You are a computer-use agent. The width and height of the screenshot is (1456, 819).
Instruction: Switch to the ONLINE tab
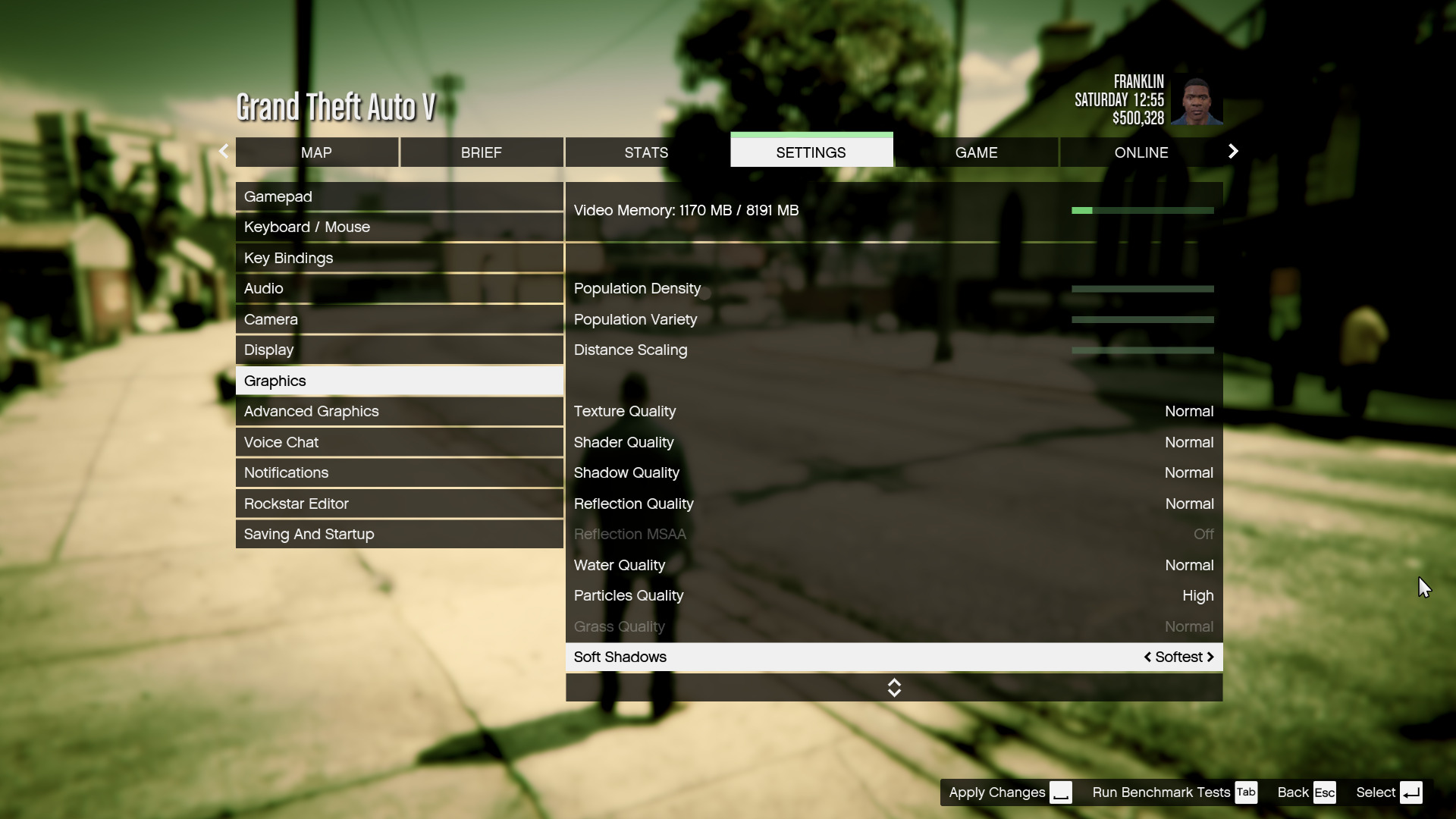(x=1141, y=152)
